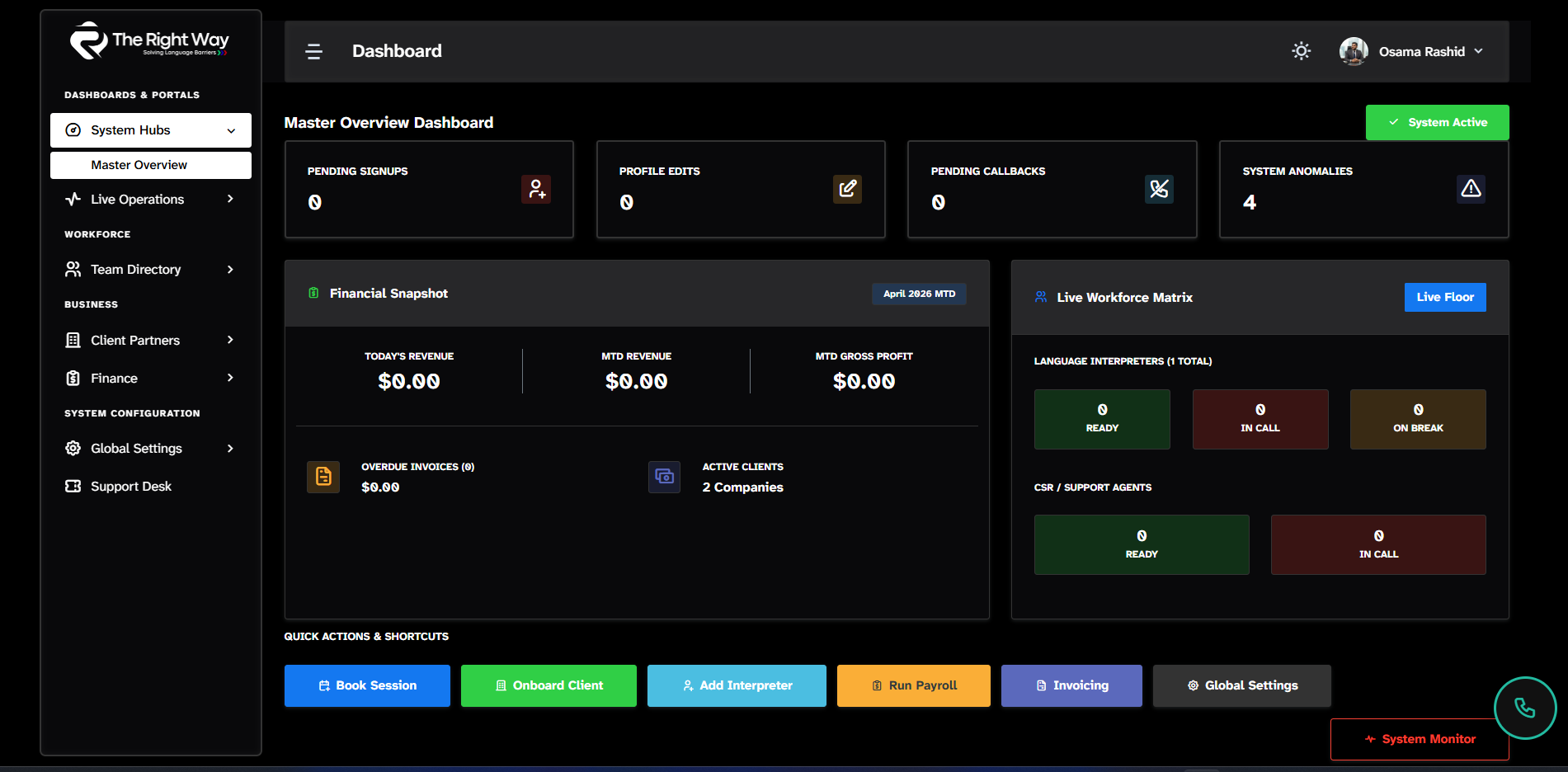Click the System Anomalies warning icon
The width and height of the screenshot is (1568, 772).
(1471, 189)
